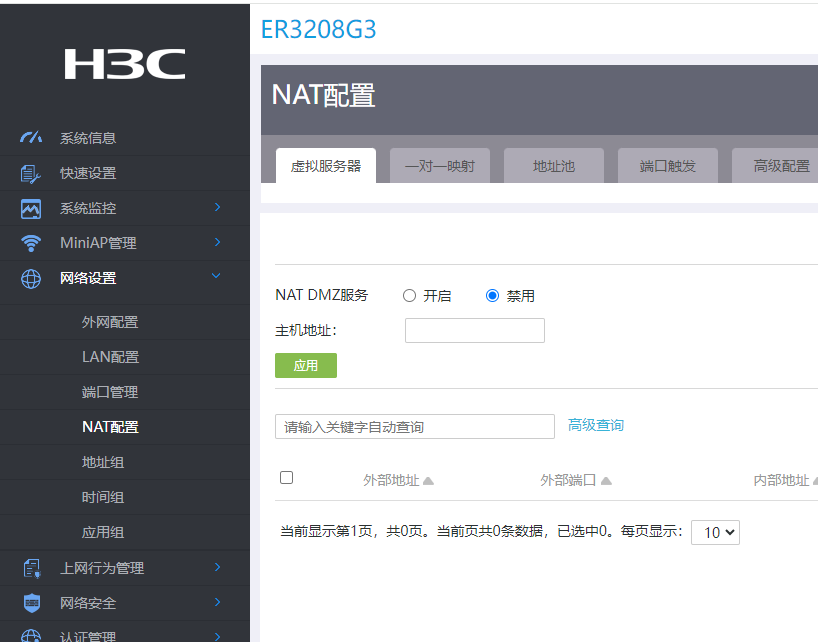Switch to the 地址池 tab
The width and height of the screenshot is (818, 642).
click(x=554, y=166)
